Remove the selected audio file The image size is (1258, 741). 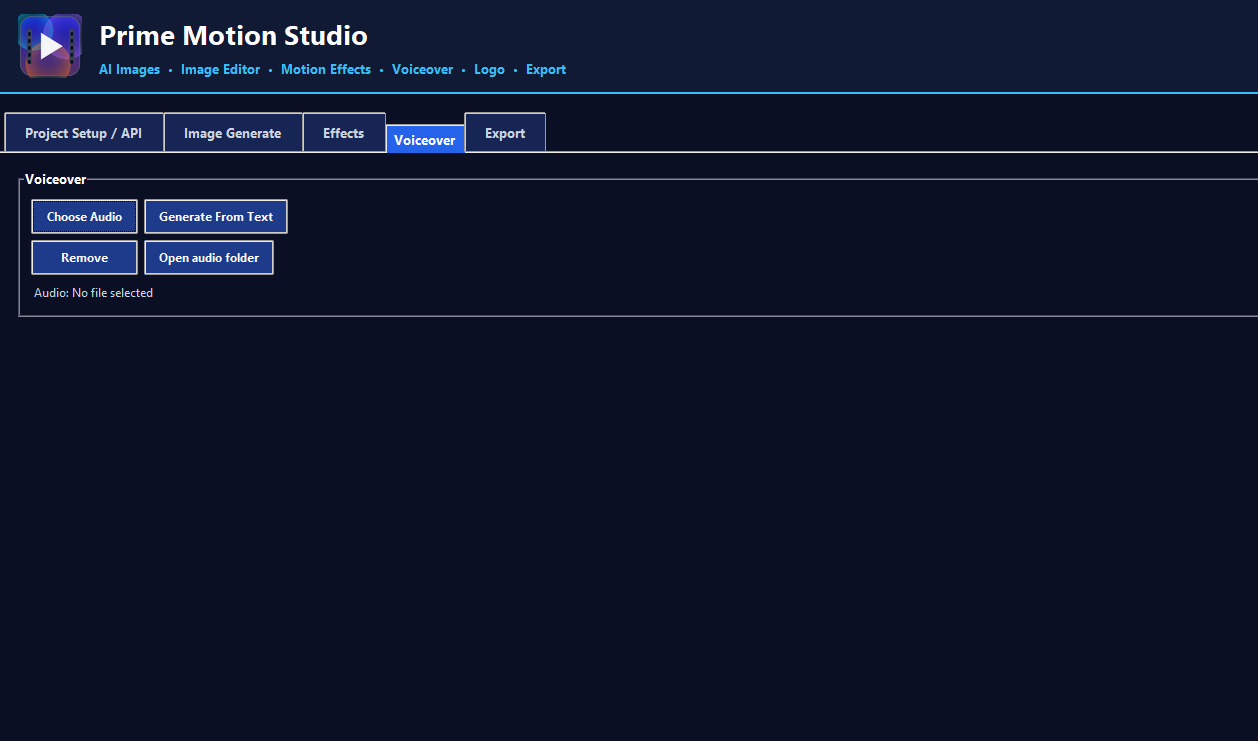coord(85,258)
